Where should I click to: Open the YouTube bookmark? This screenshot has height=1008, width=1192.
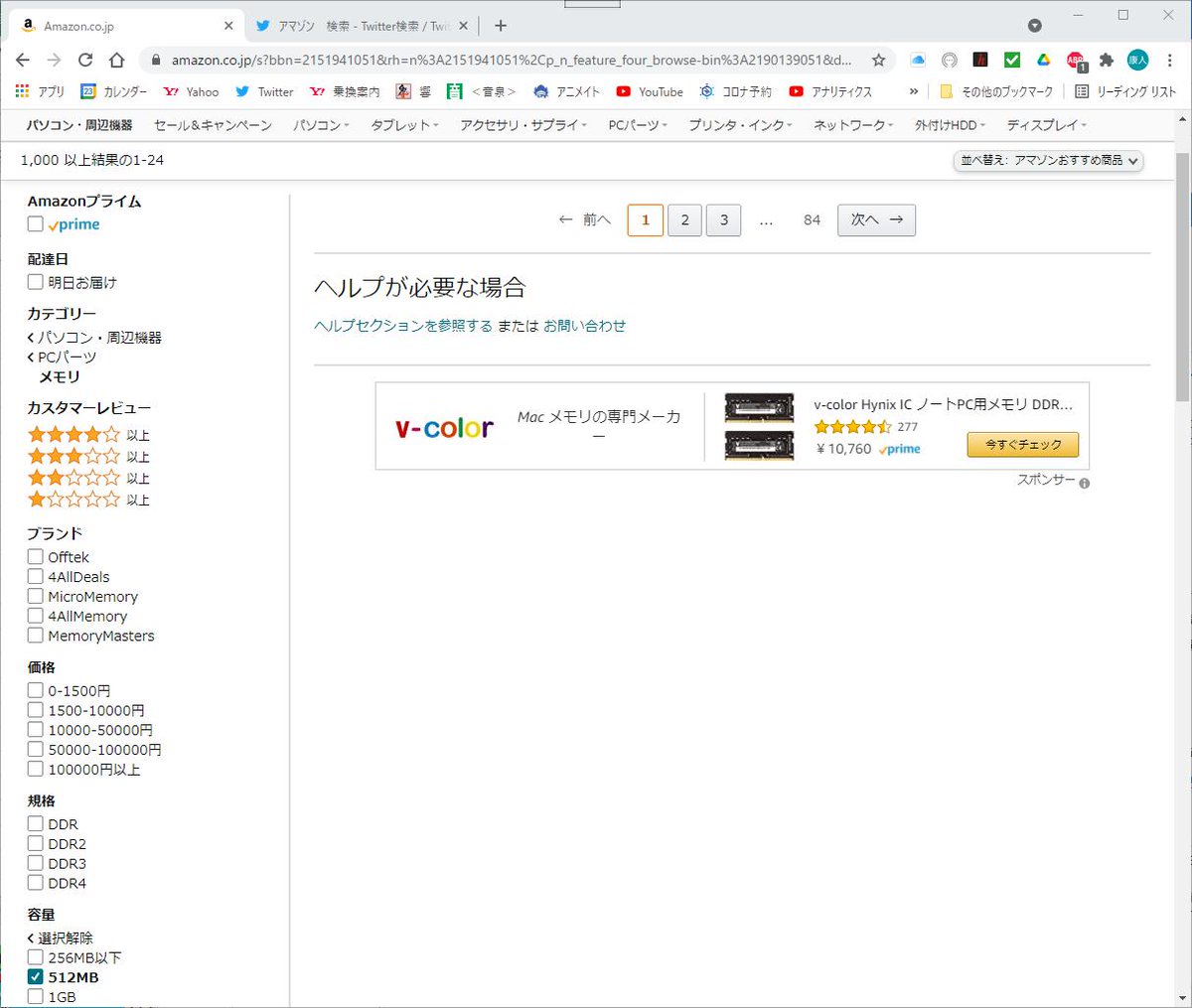click(650, 91)
